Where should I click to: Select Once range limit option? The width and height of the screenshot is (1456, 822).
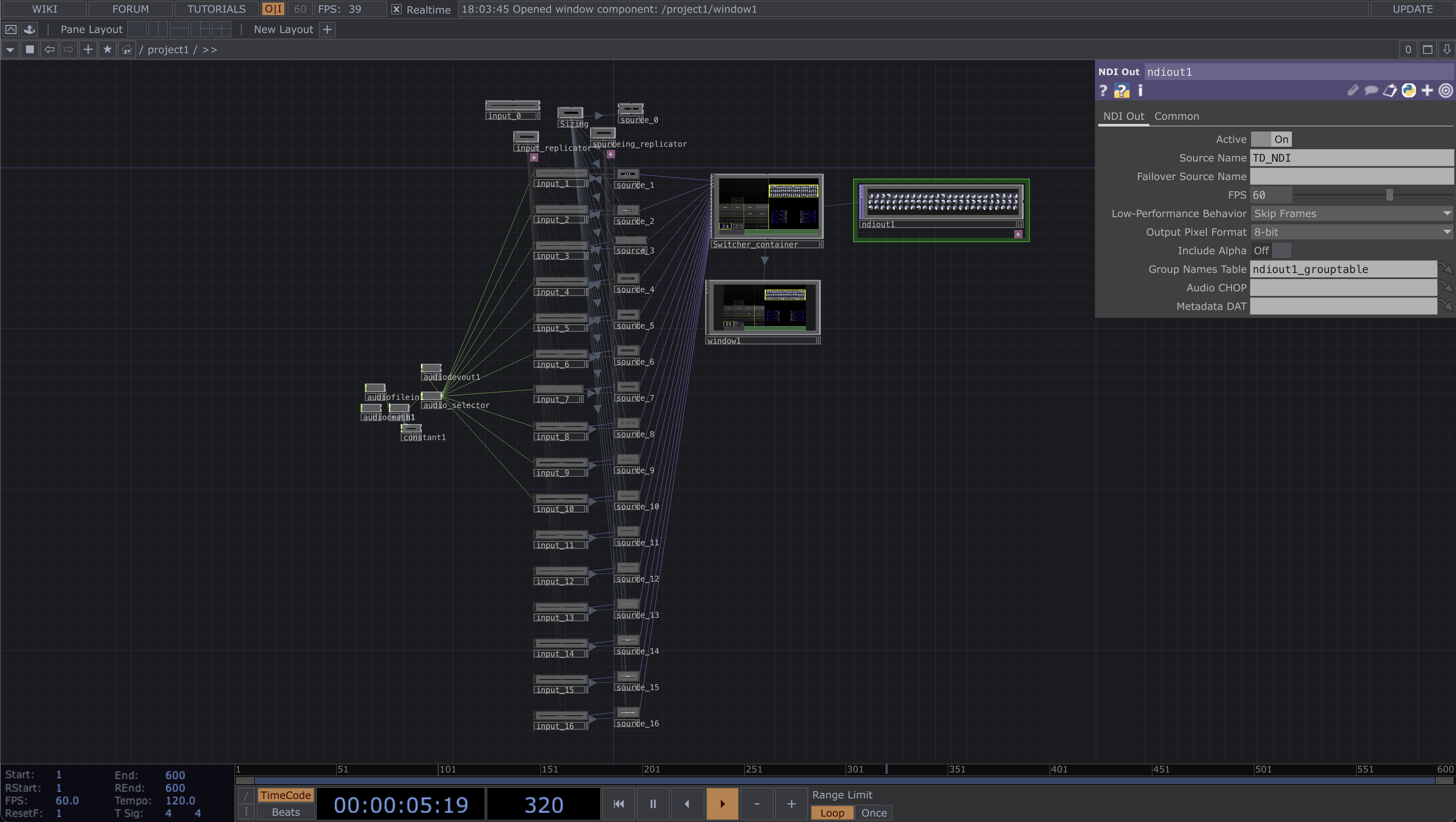tap(873, 812)
